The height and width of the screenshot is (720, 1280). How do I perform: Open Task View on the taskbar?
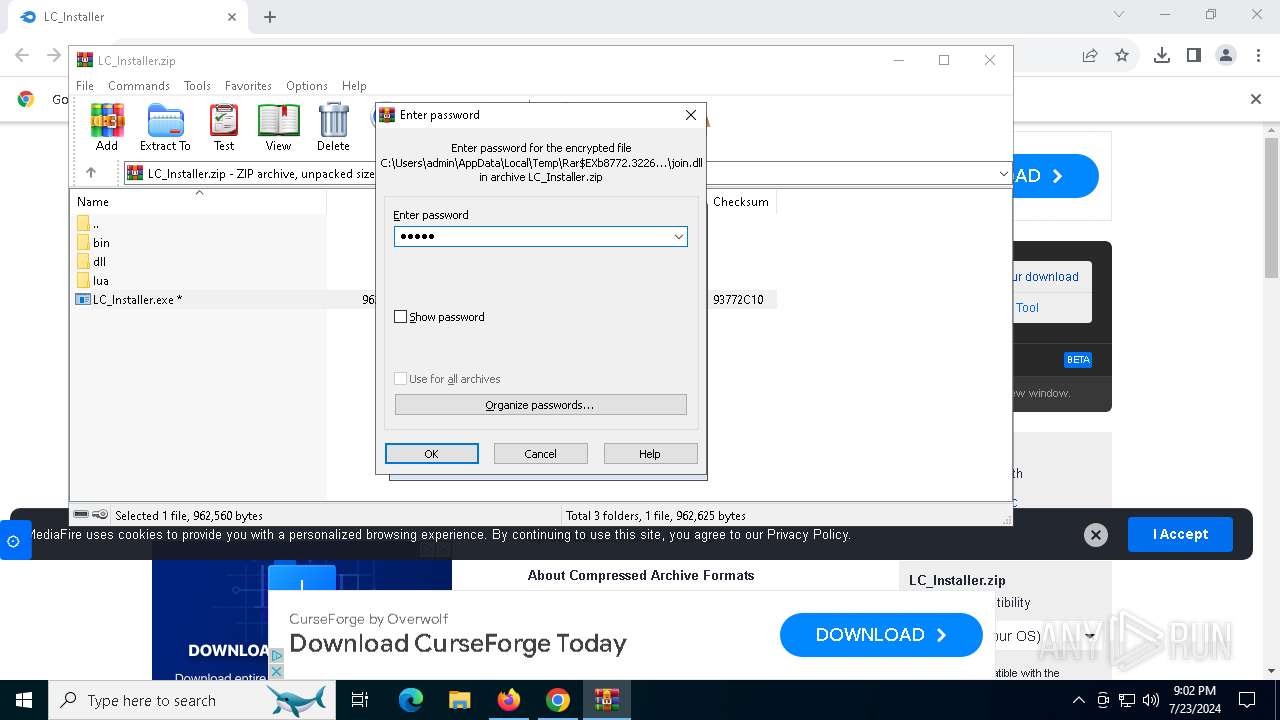tap(360, 700)
